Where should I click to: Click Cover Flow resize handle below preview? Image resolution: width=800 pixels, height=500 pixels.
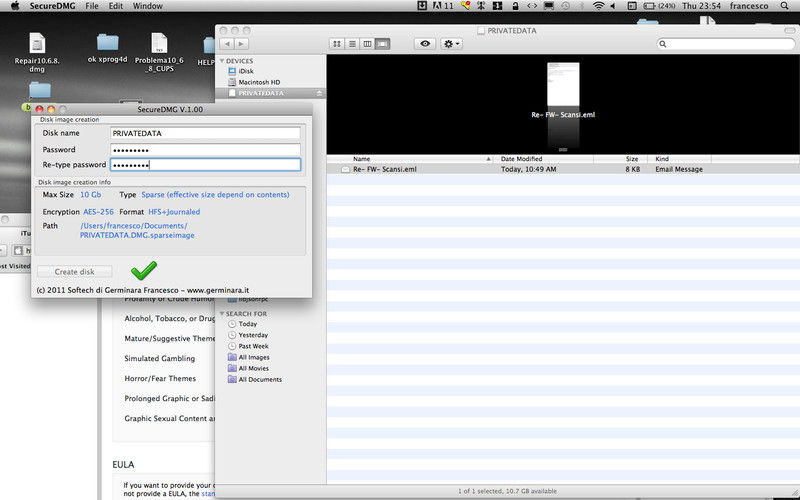click(563, 150)
